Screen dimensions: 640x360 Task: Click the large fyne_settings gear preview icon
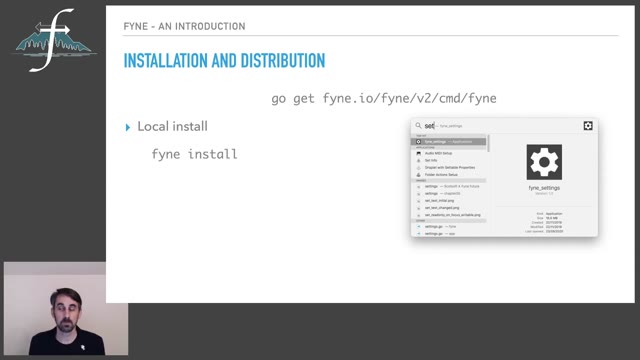tap(544, 162)
